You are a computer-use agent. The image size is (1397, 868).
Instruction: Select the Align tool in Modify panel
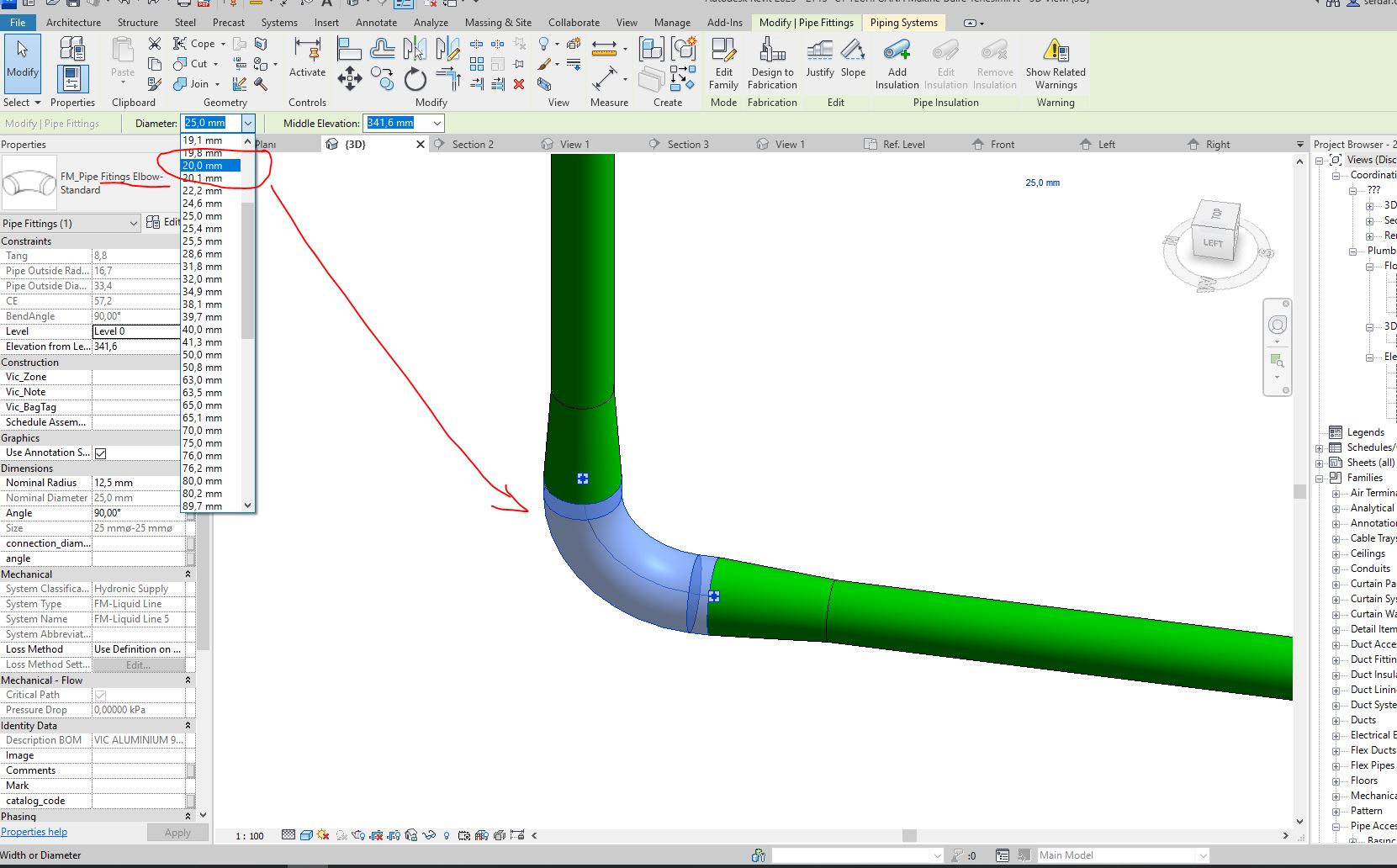[349, 49]
